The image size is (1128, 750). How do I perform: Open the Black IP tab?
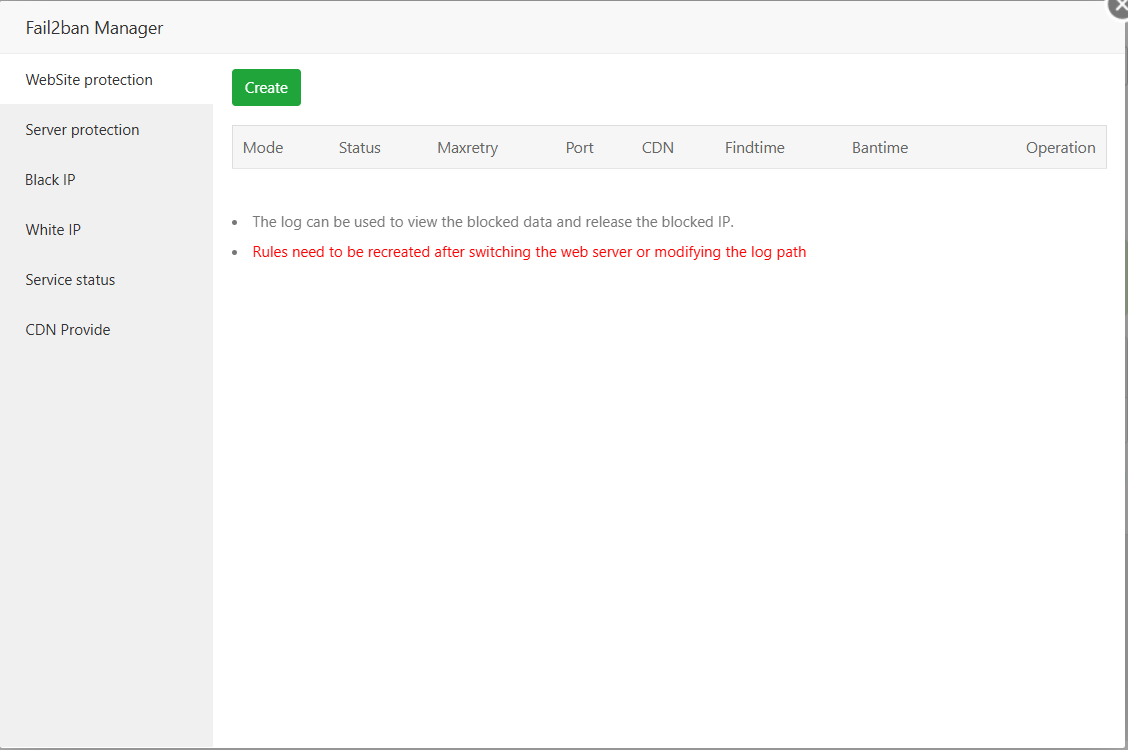pos(50,179)
